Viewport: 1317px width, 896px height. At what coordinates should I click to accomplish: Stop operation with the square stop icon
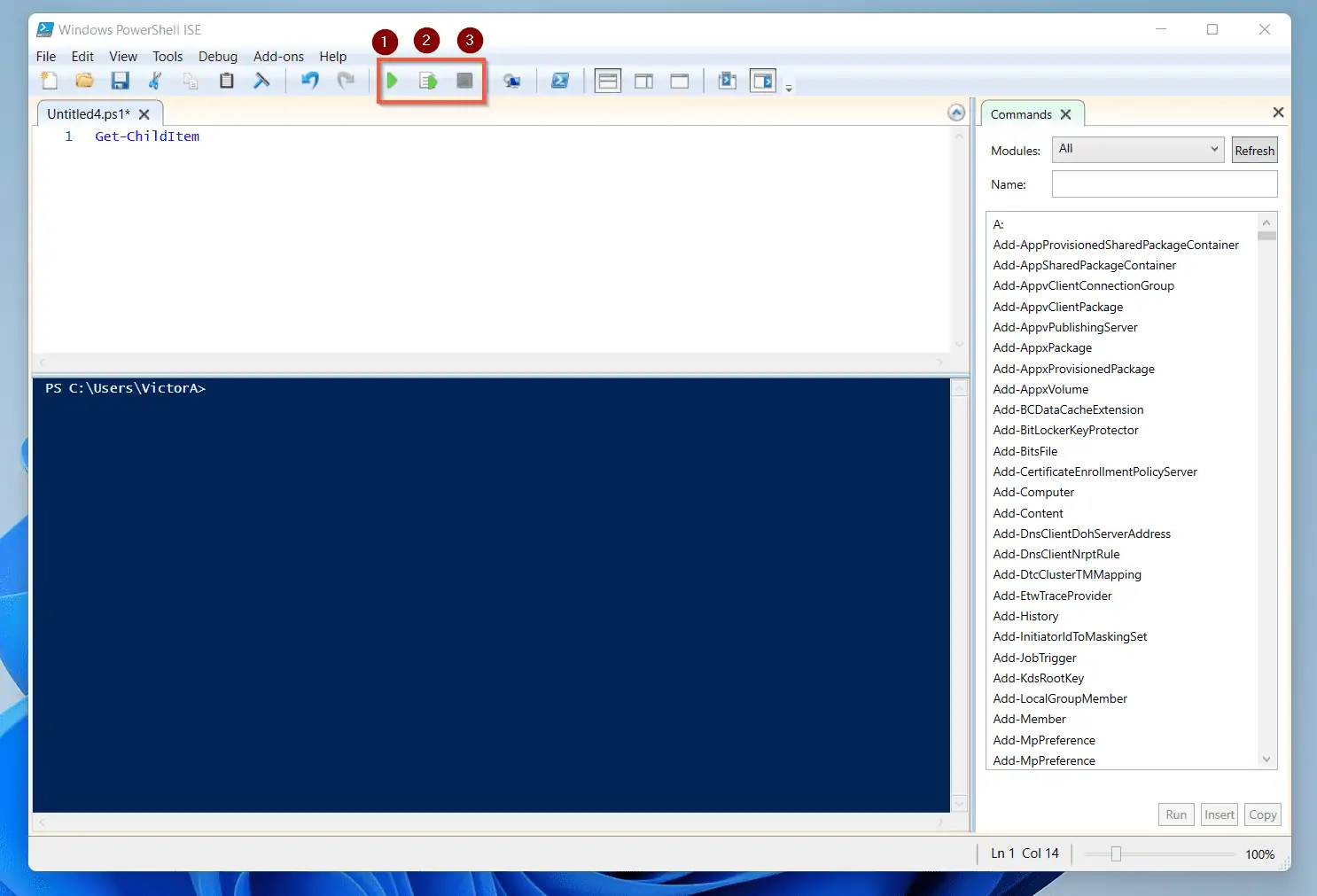pyautogui.click(x=464, y=81)
